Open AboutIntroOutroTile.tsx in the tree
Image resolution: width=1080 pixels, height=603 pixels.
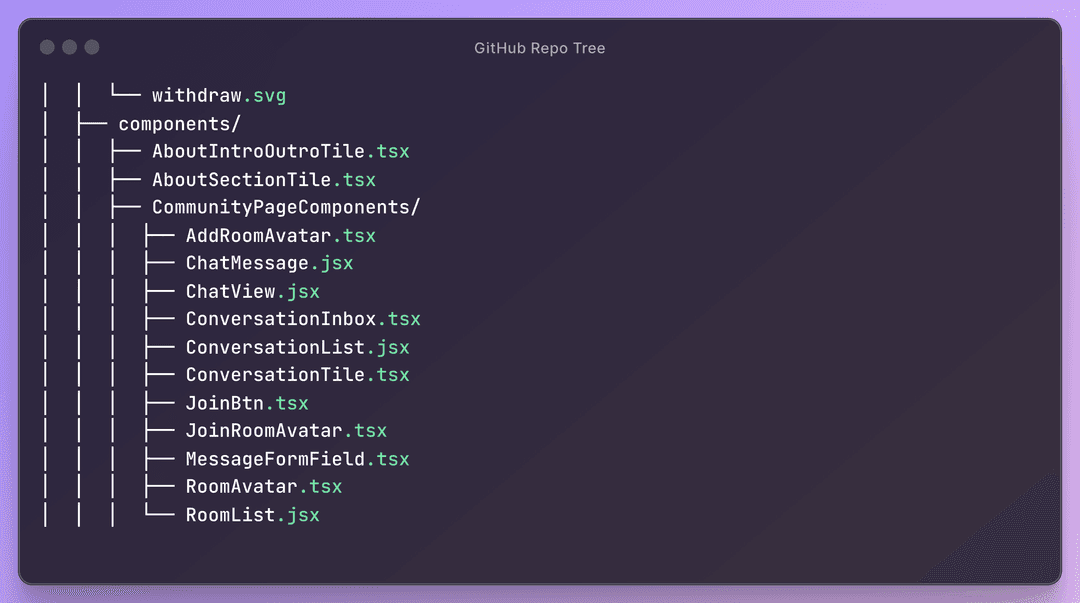tap(280, 152)
